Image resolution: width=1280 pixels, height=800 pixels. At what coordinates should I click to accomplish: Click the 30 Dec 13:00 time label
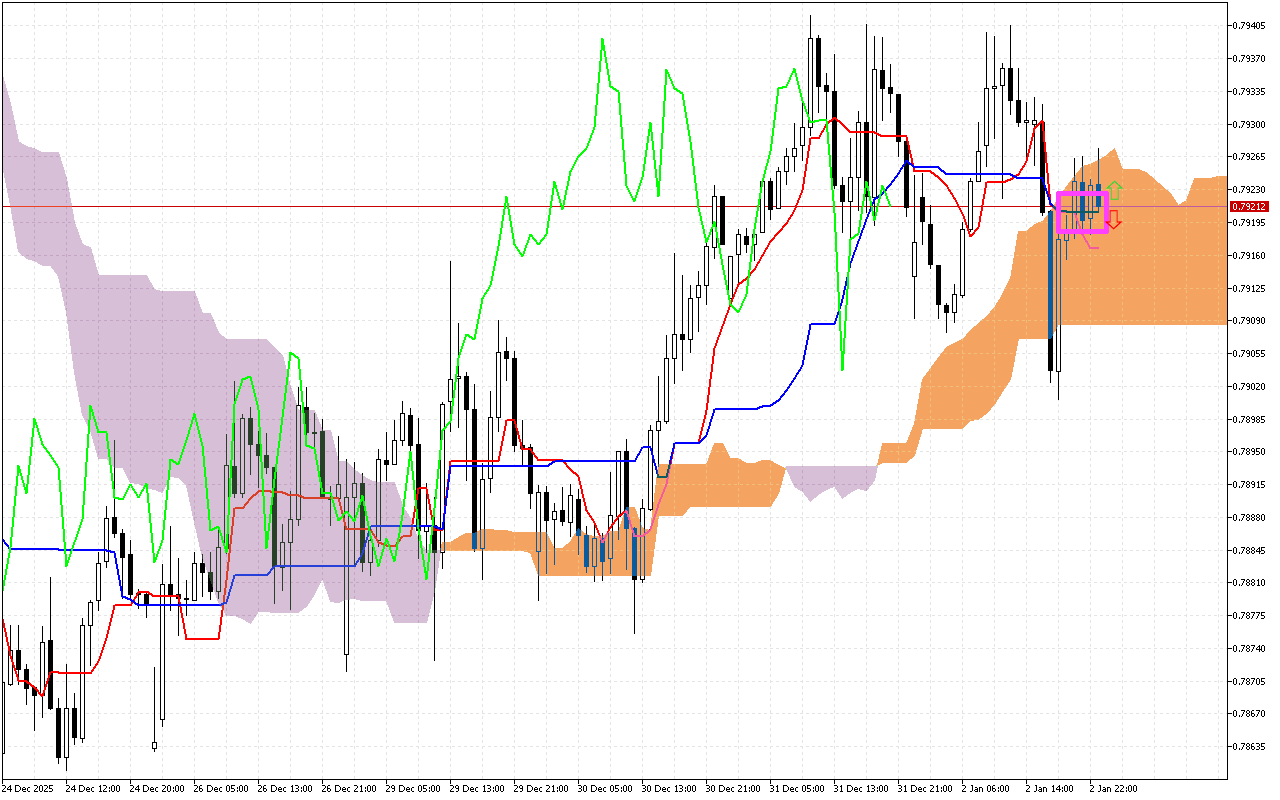click(669, 788)
